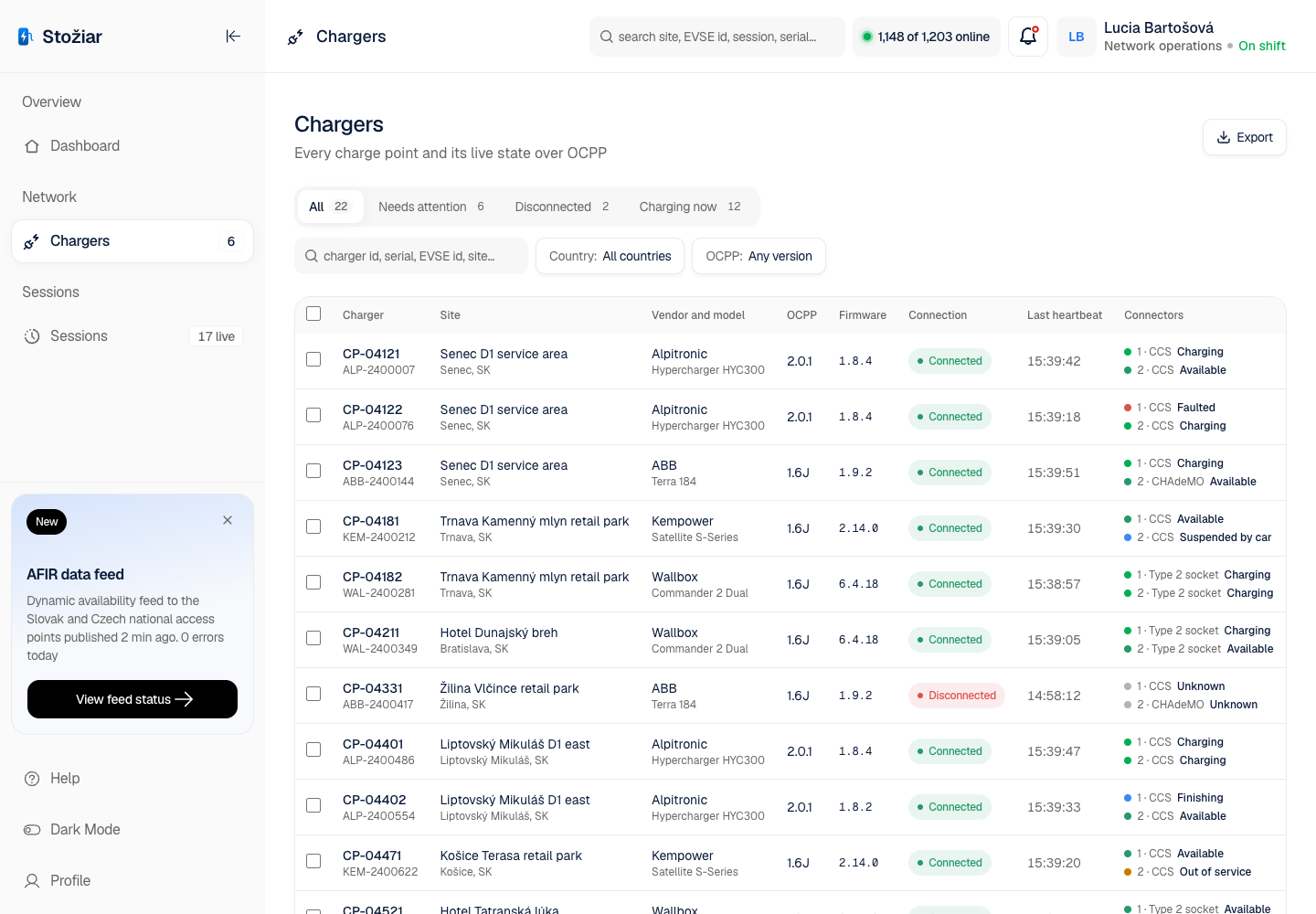Click the Dashboard home icon

click(x=32, y=146)
